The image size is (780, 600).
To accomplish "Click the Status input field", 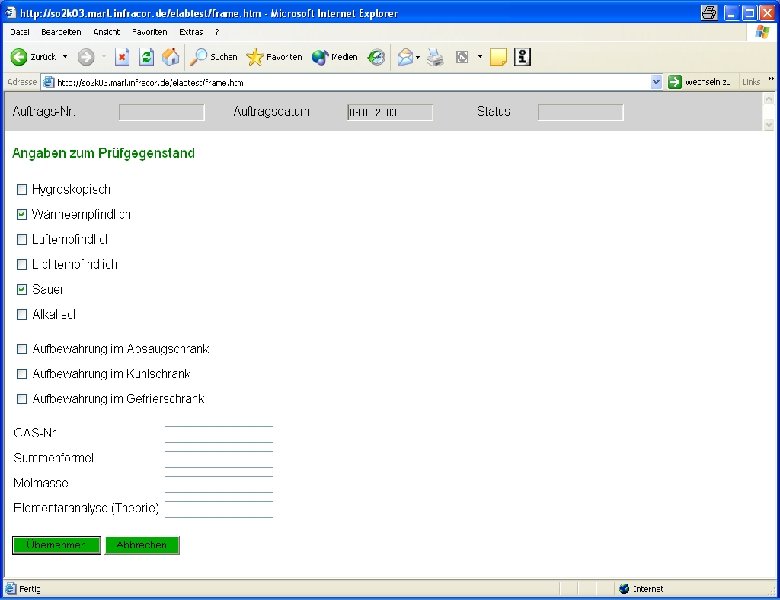I will coord(581,112).
